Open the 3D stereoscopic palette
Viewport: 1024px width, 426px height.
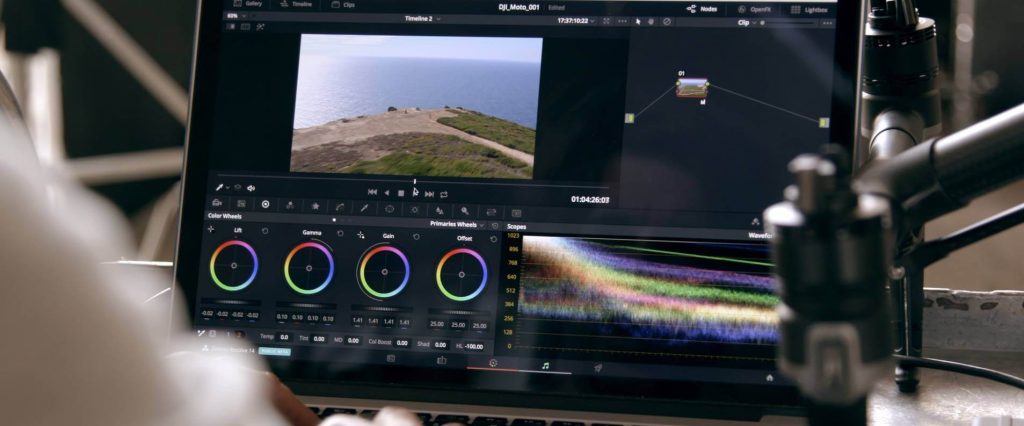coord(517,213)
